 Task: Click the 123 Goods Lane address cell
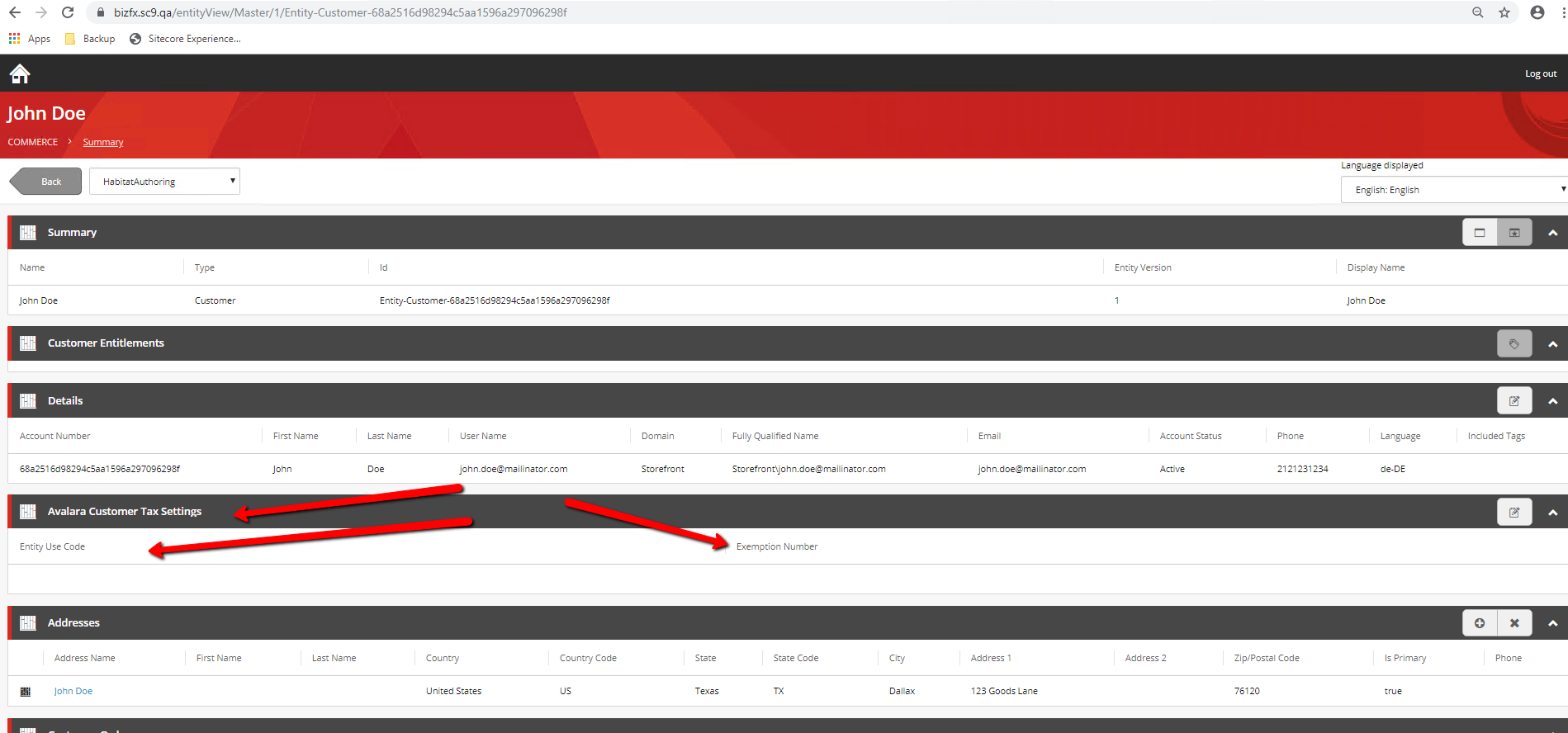[x=1004, y=691]
